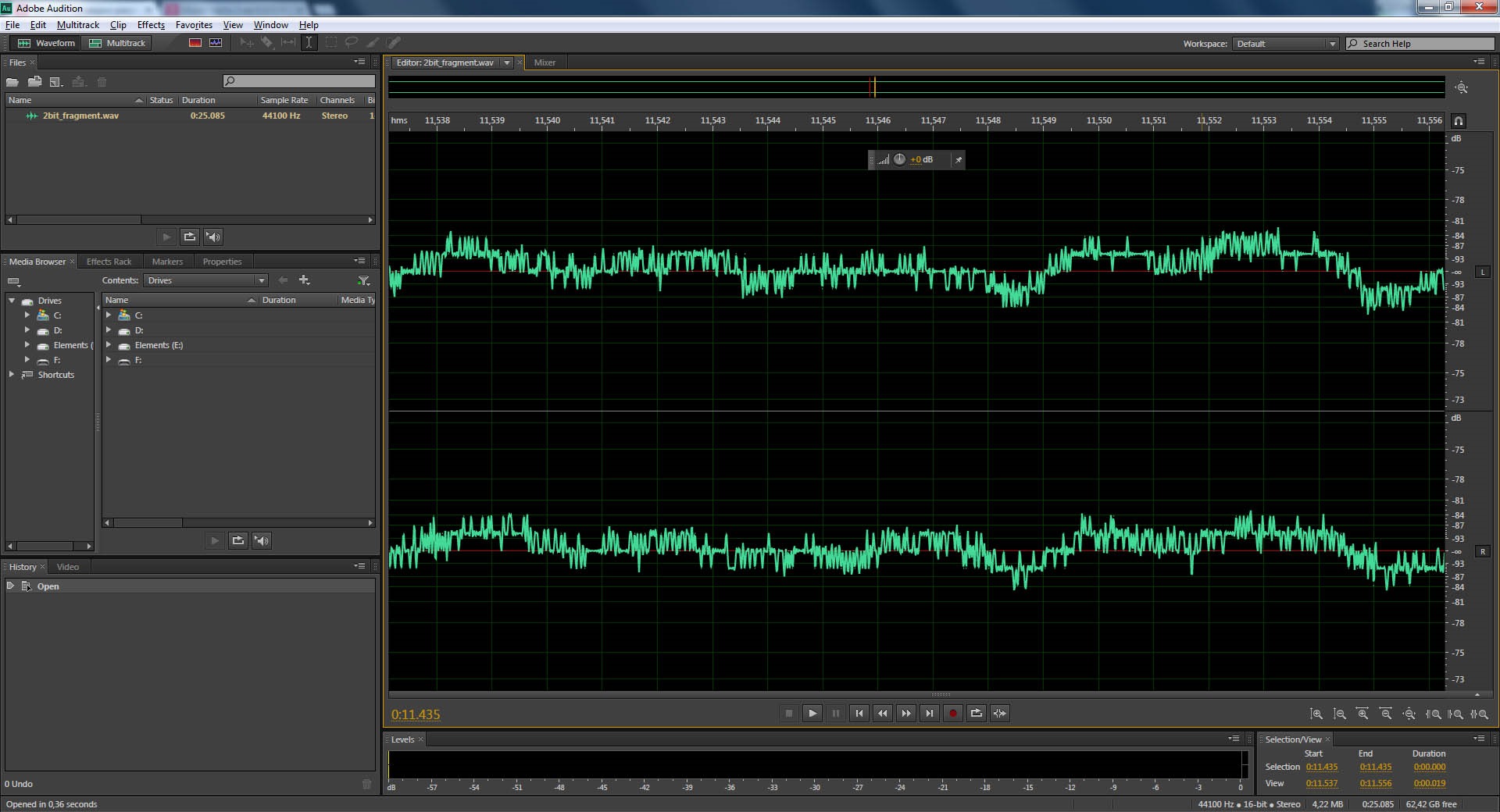The height and width of the screenshot is (812, 1500).
Task: Click zoom to selection icon
Action: [x=1479, y=714]
